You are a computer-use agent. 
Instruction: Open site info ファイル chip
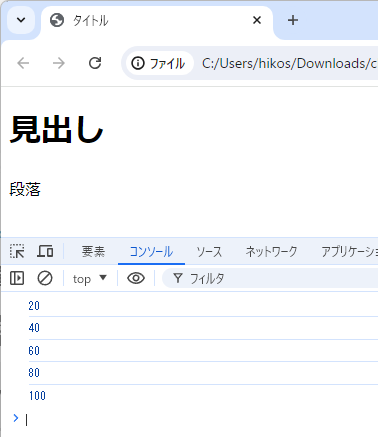click(x=160, y=63)
